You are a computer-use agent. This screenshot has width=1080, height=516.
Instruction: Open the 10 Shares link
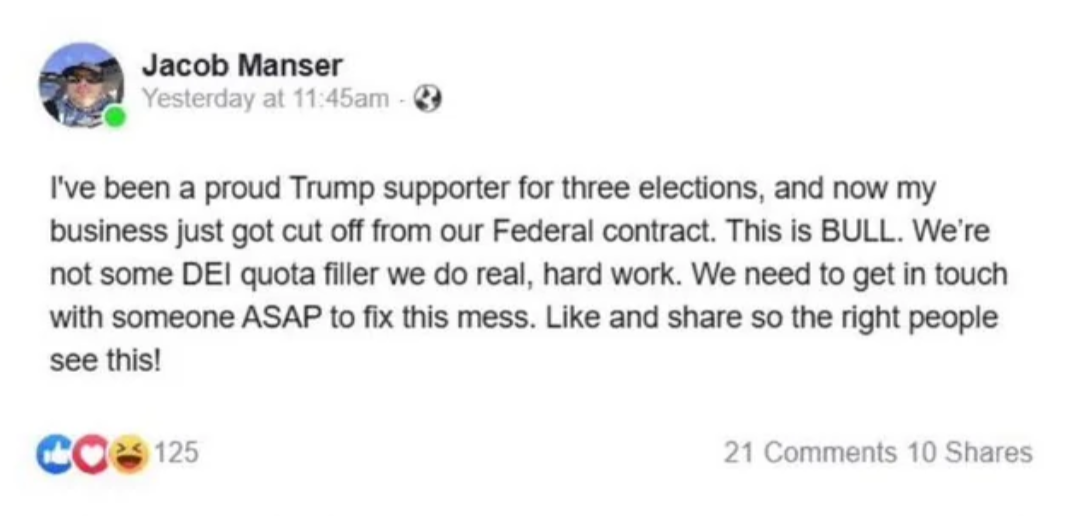click(x=970, y=452)
